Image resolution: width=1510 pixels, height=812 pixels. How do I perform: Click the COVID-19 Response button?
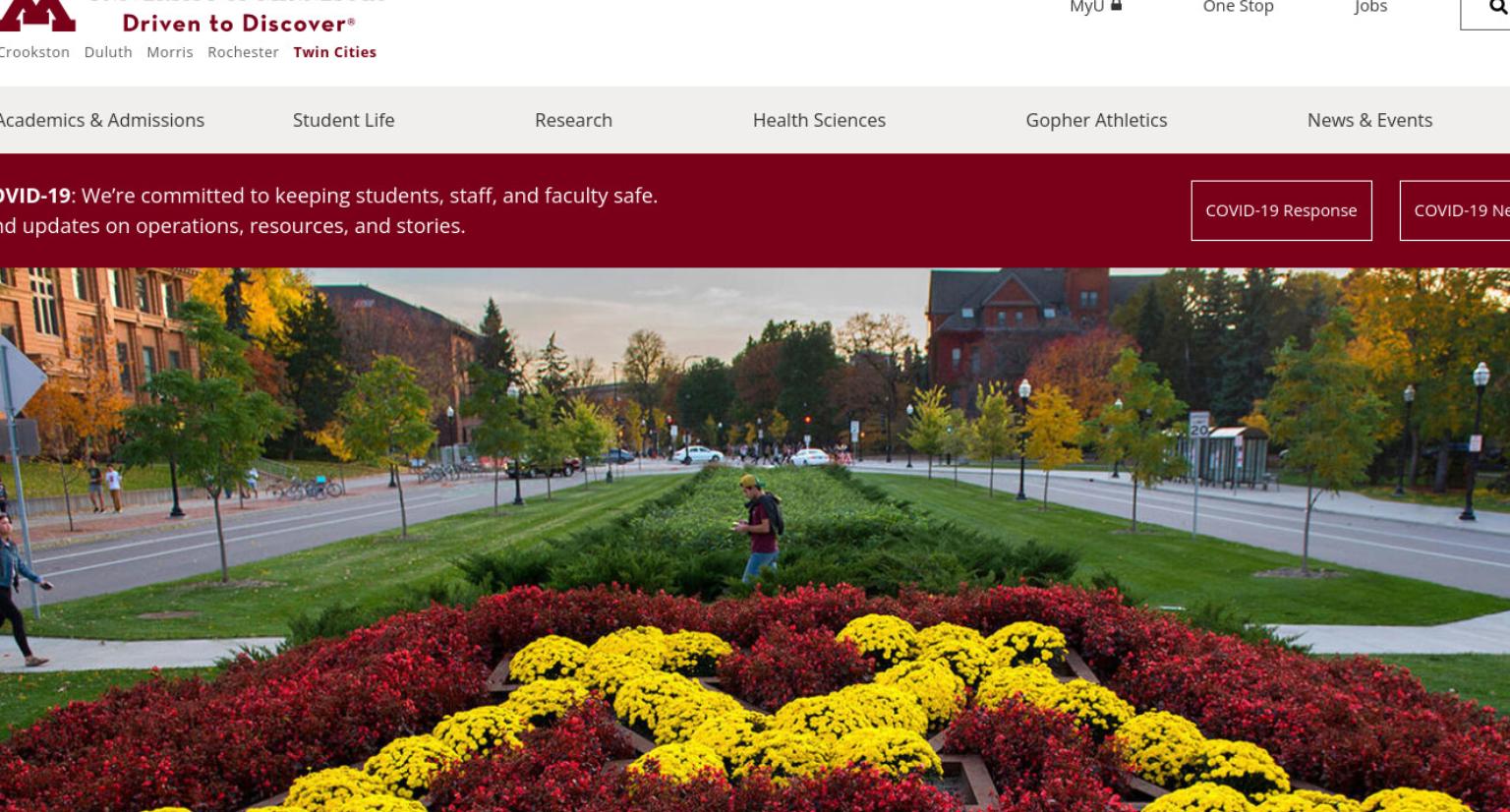pyautogui.click(x=1281, y=210)
